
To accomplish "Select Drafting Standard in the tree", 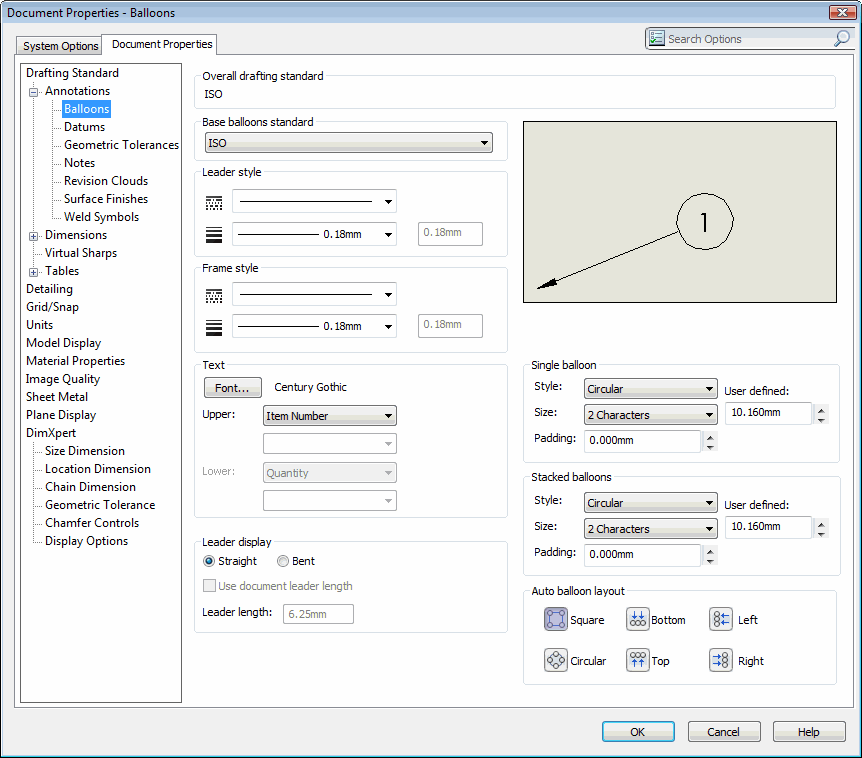I will coord(72,73).
